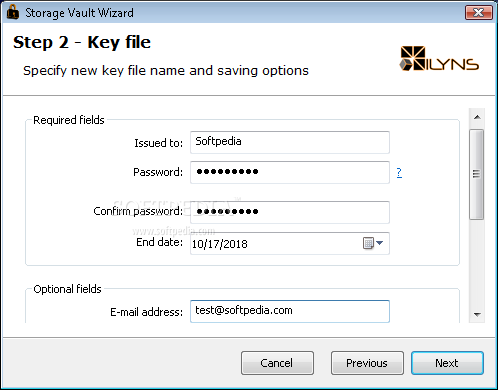Click into the Confirm password field
The height and width of the screenshot is (390, 498).
pos(290,212)
